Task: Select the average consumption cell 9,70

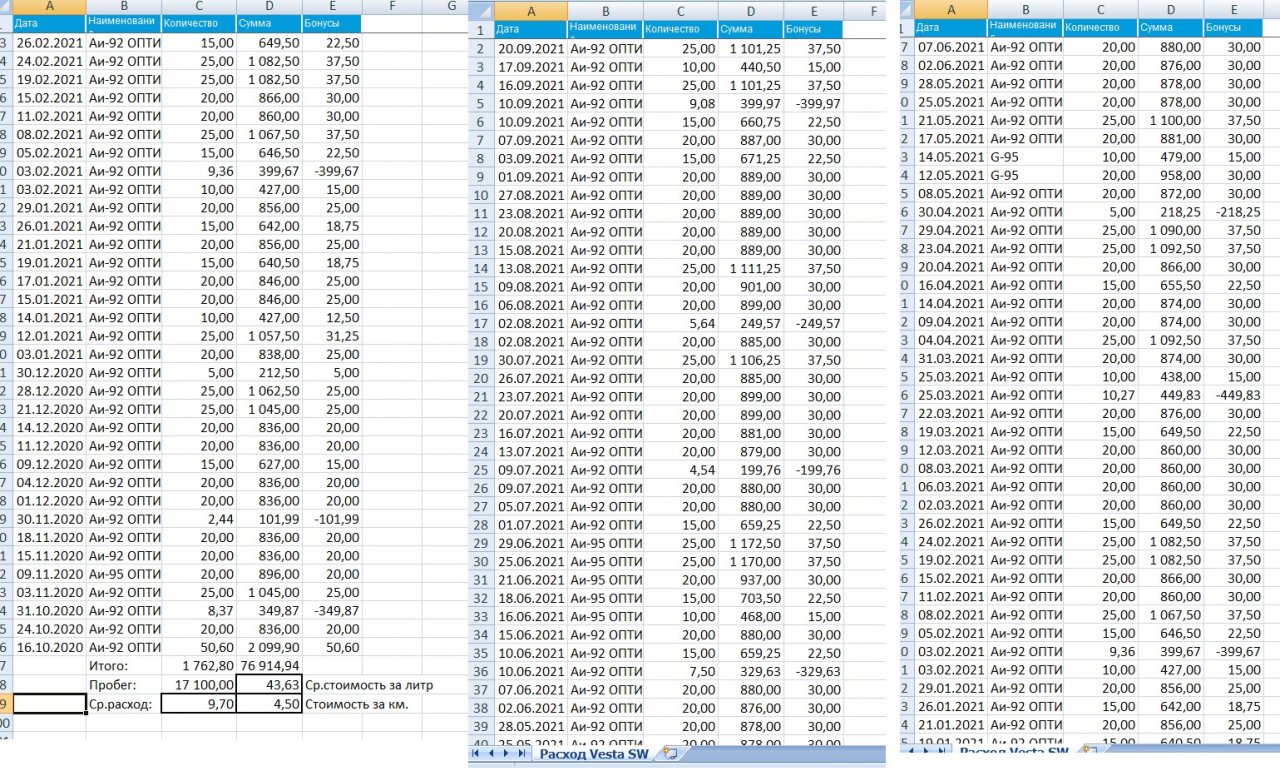Action: point(198,703)
